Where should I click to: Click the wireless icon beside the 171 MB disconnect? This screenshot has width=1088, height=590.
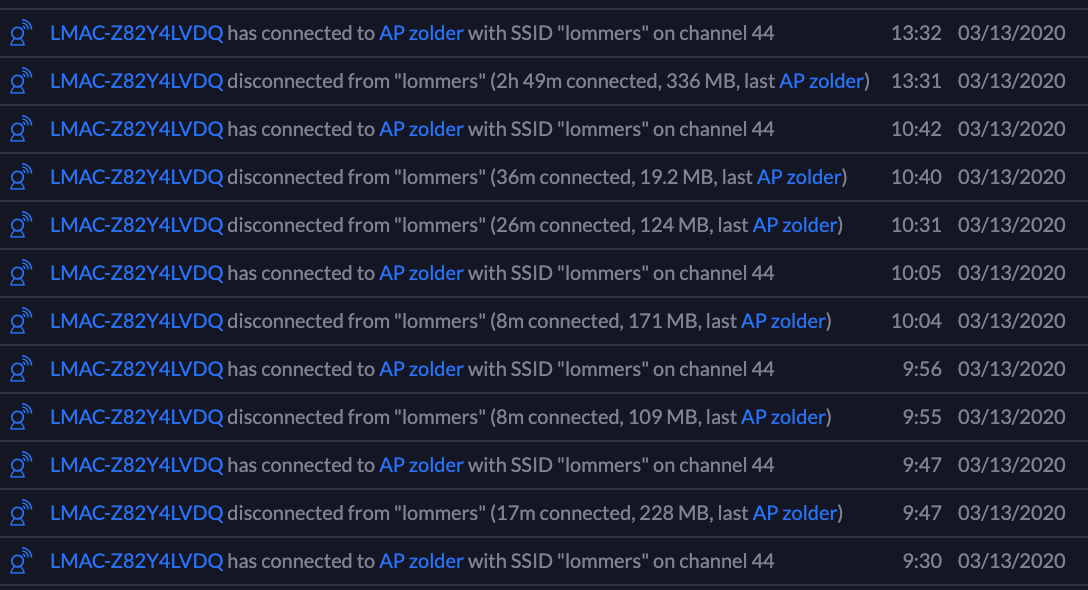21,321
